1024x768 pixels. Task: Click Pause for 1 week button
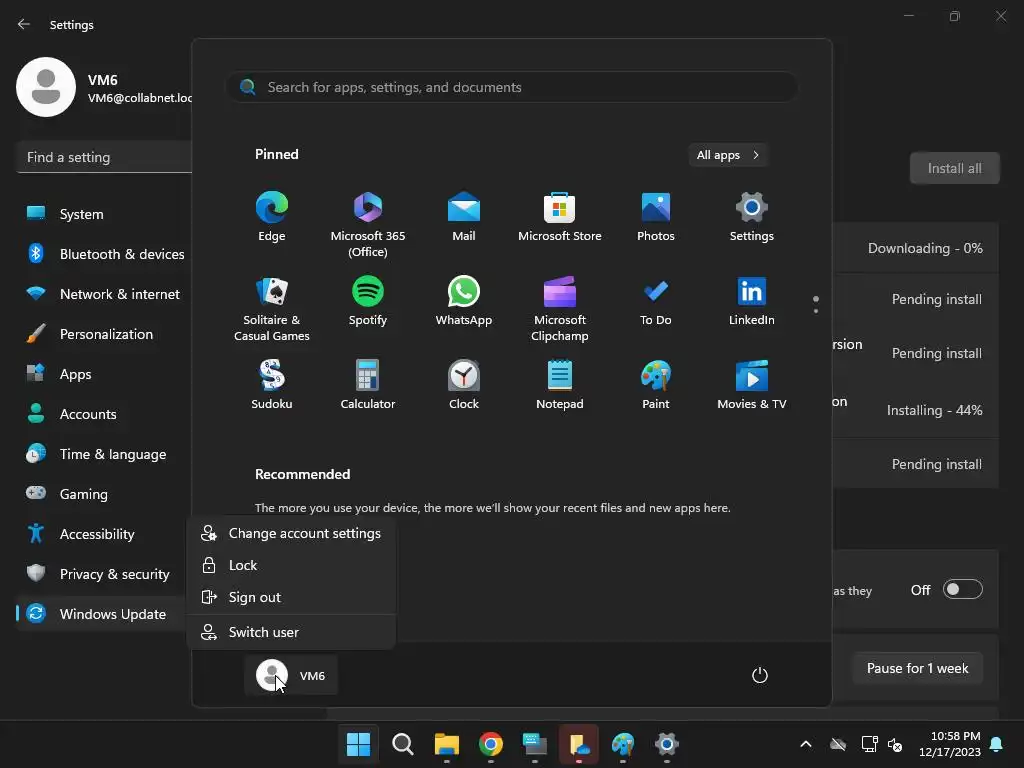click(918, 668)
